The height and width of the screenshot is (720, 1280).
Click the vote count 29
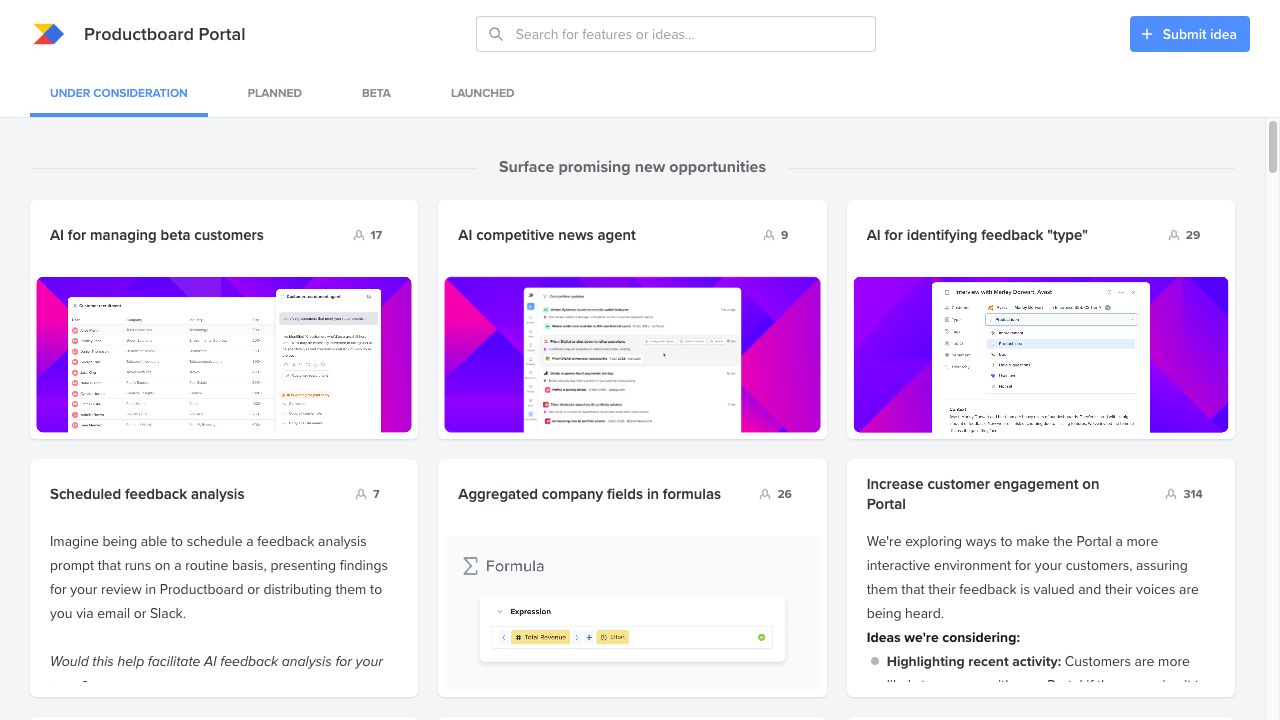click(x=1193, y=235)
